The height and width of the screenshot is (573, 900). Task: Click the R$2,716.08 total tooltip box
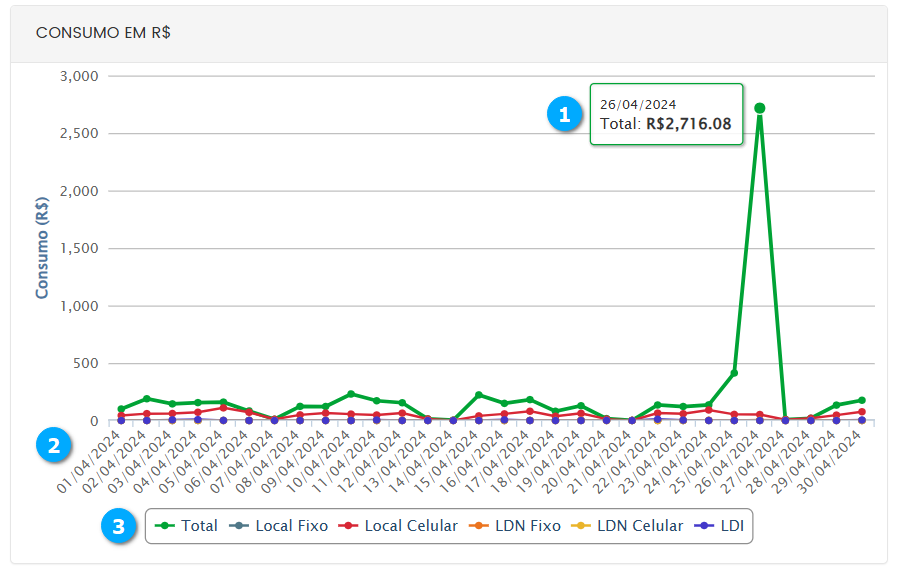[x=666, y=115]
